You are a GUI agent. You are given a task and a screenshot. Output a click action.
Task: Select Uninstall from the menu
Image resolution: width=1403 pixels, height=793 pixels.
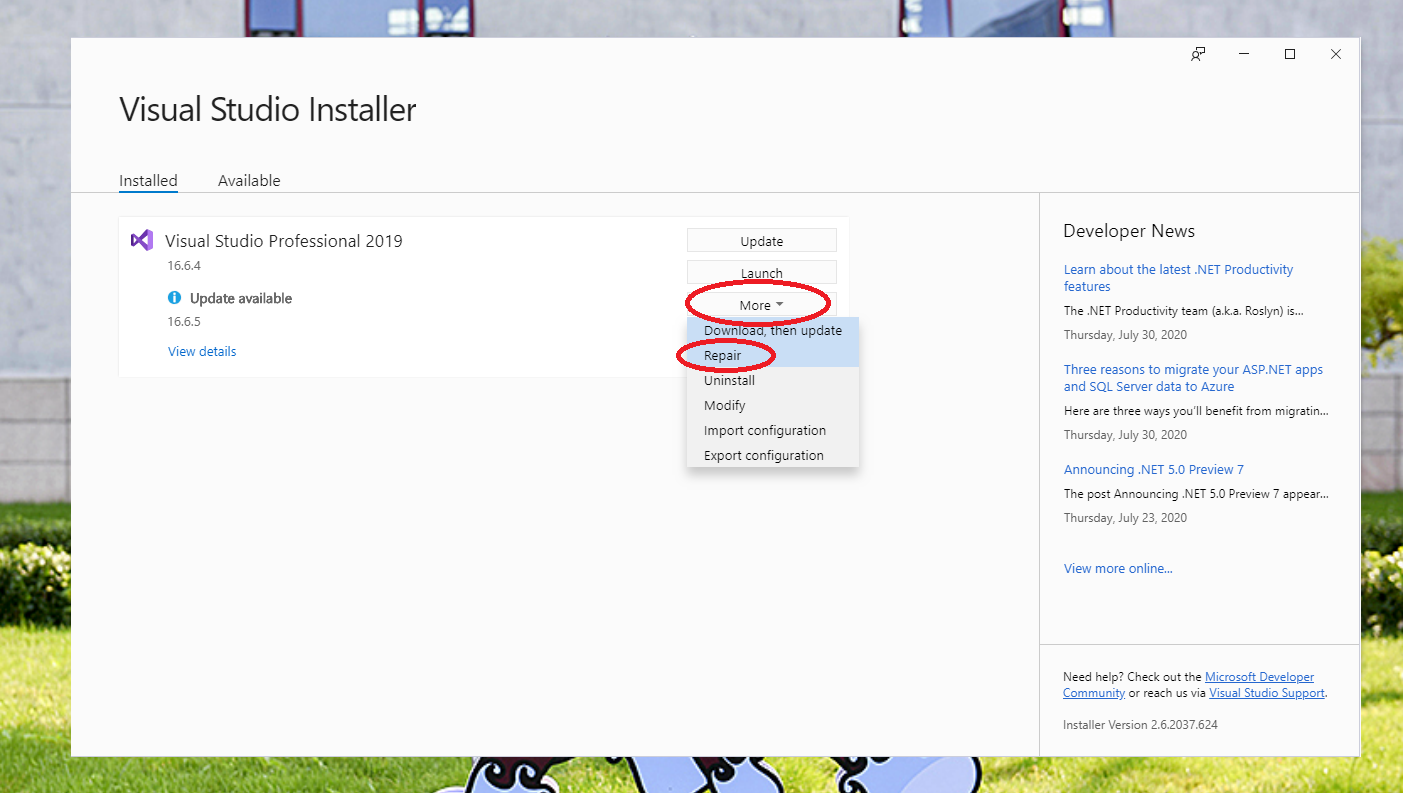point(729,380)
